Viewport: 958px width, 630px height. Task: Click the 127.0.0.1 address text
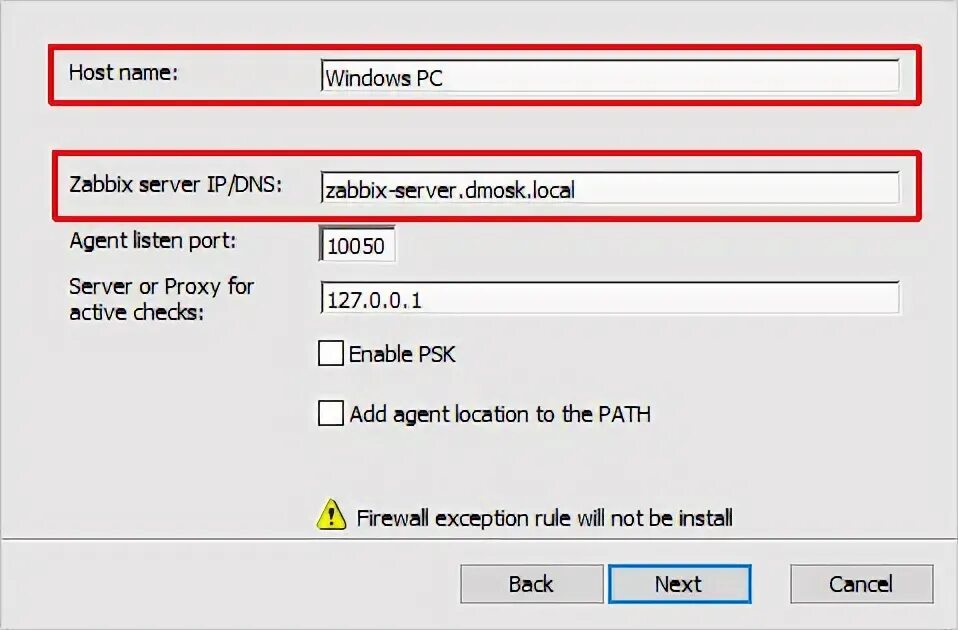pyautogui.click(x=374, y=300)
